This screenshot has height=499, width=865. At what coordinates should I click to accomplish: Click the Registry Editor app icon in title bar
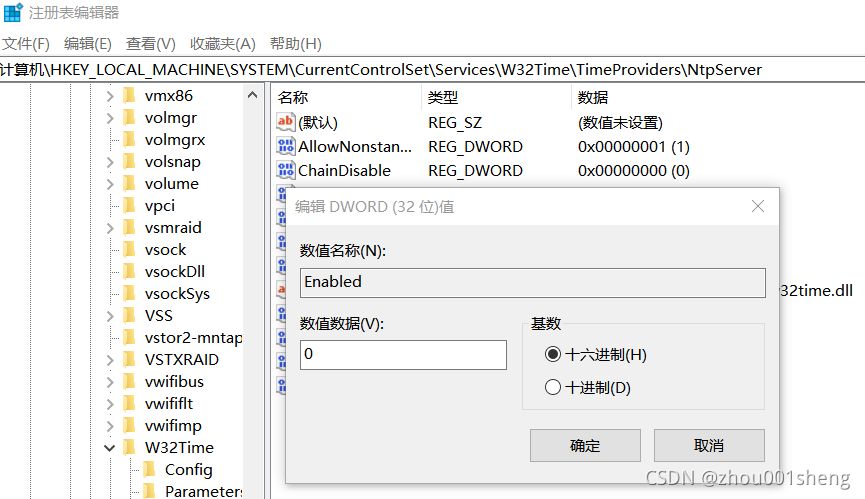tap(13, 12)
